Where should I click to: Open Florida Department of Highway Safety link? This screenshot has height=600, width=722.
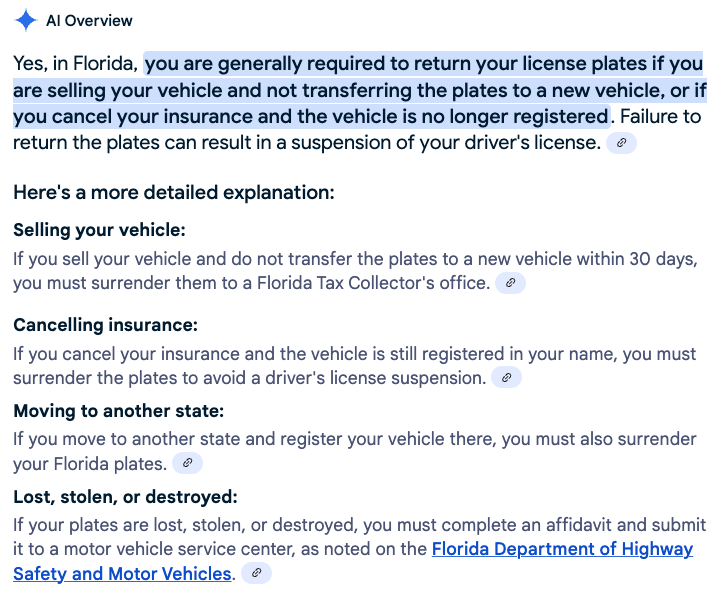pyautogui.click(x=353, y=561)
